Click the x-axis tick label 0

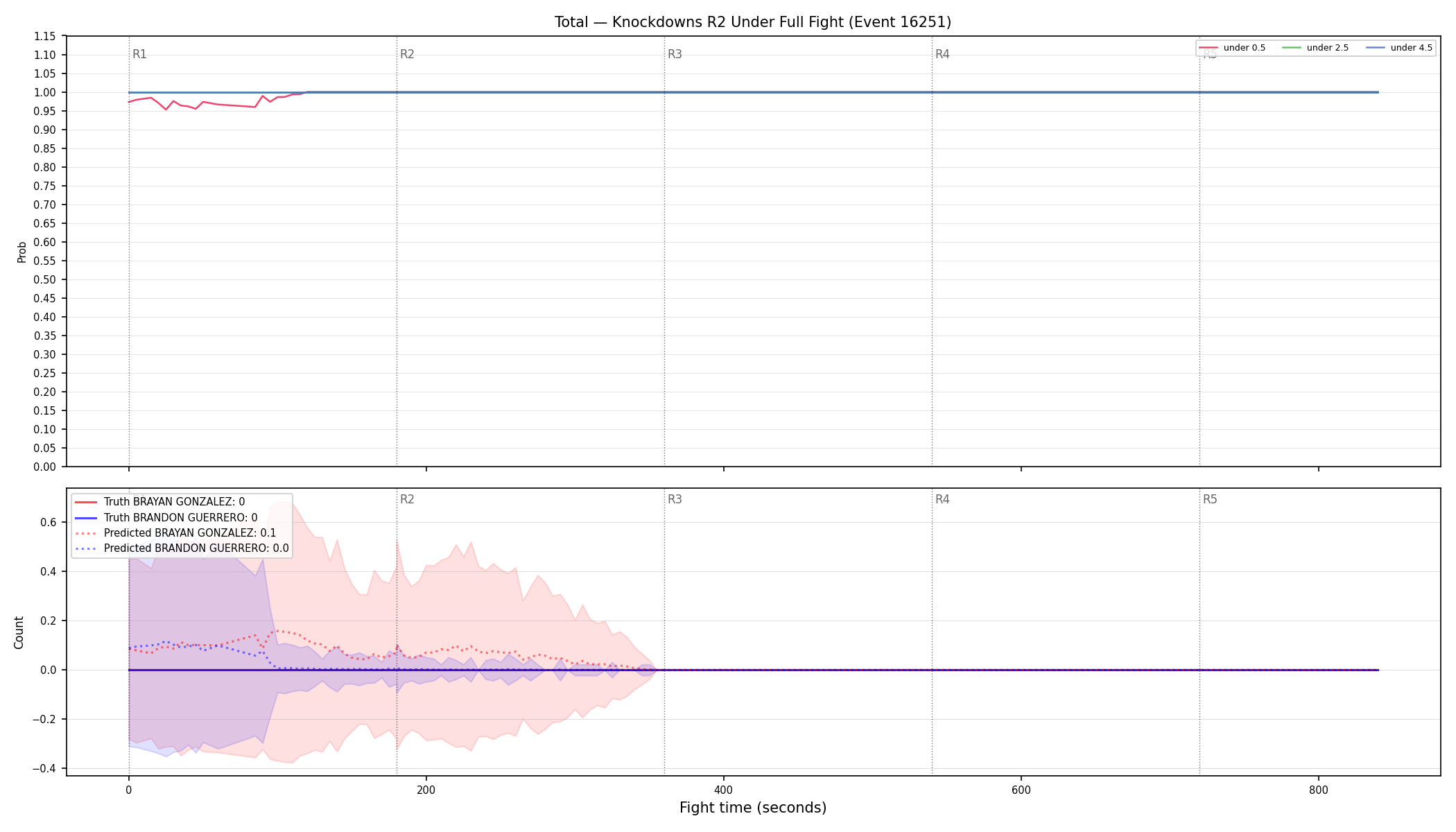tap(128, 790)
